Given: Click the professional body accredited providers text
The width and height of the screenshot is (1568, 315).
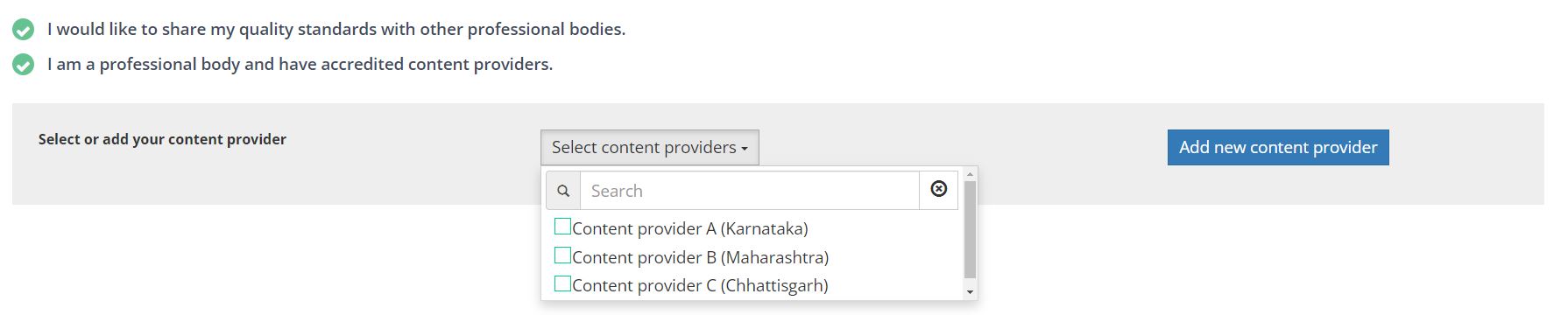Looking at the screenshot, I should pyautogui.click(x=300, y=65).
